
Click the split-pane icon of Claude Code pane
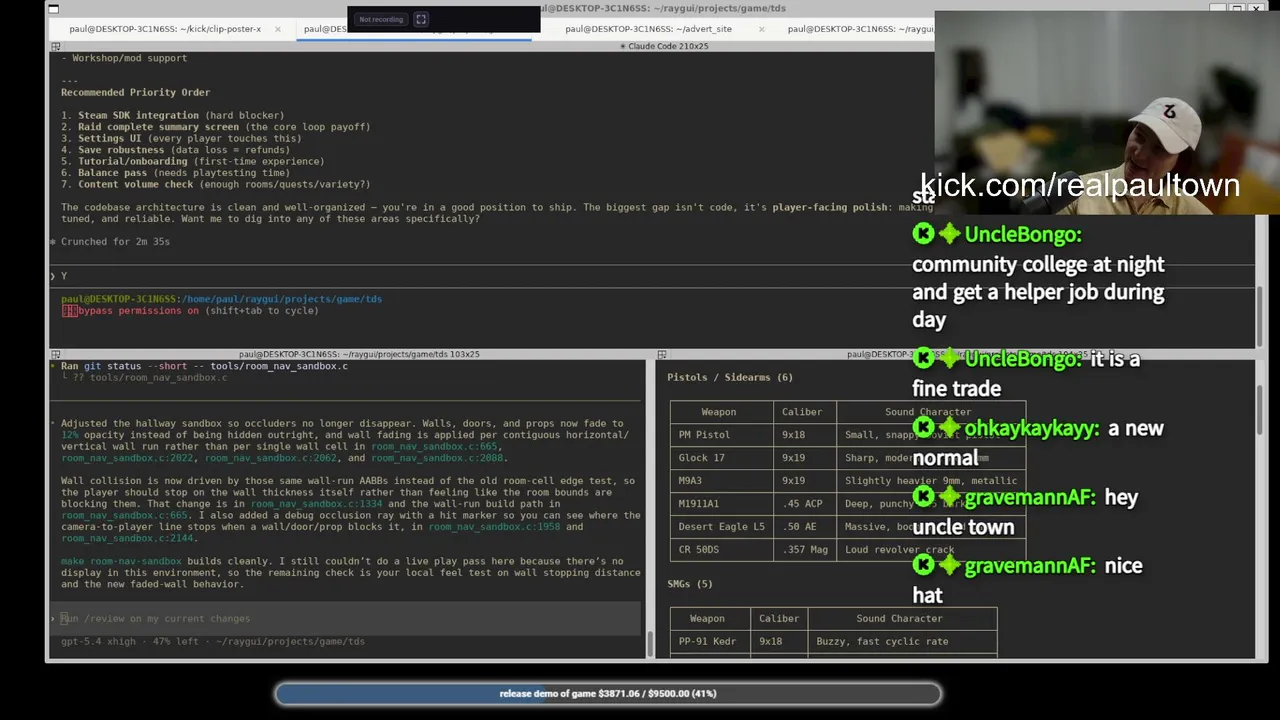[56, 46]
